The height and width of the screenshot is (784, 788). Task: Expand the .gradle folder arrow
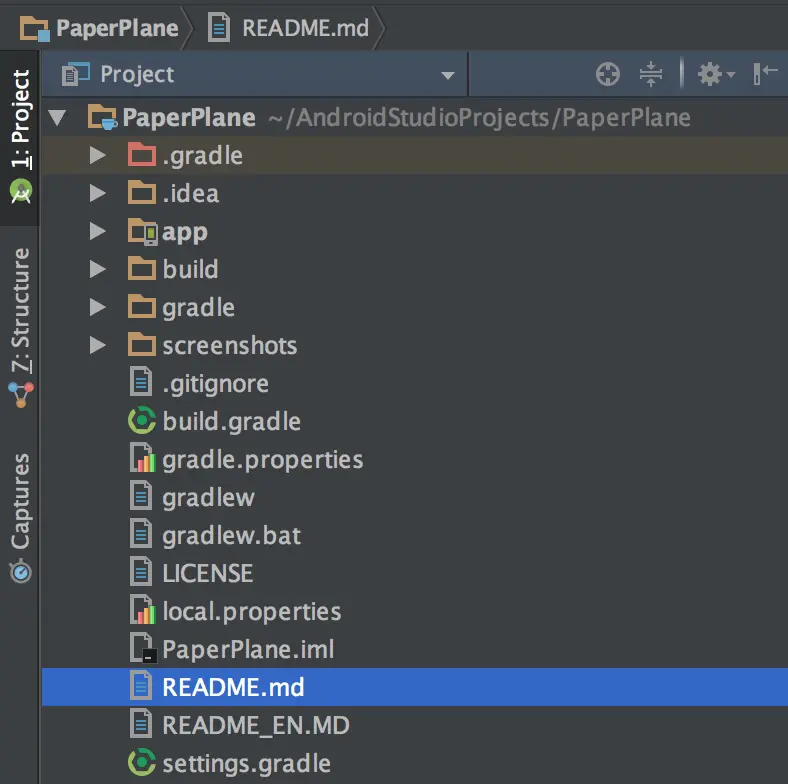pos(97,155)
